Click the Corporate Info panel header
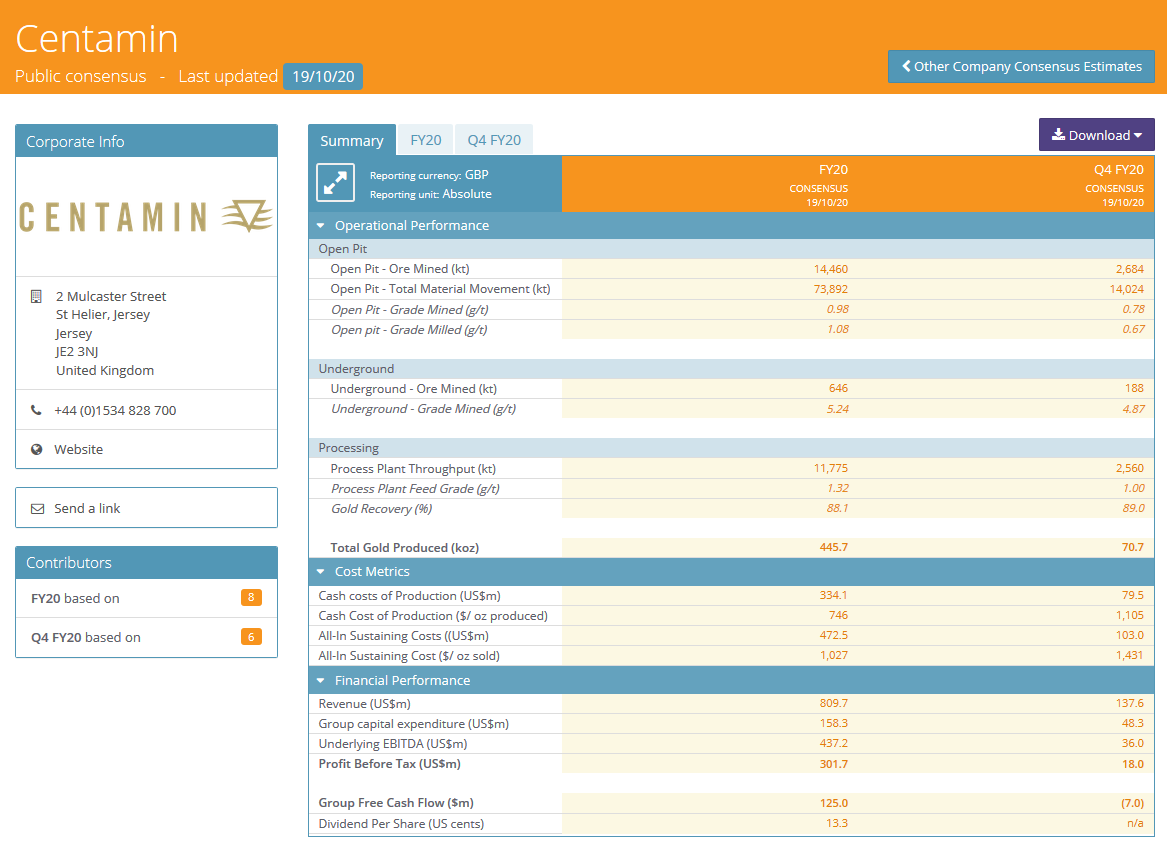 click(x=147, y=141)
